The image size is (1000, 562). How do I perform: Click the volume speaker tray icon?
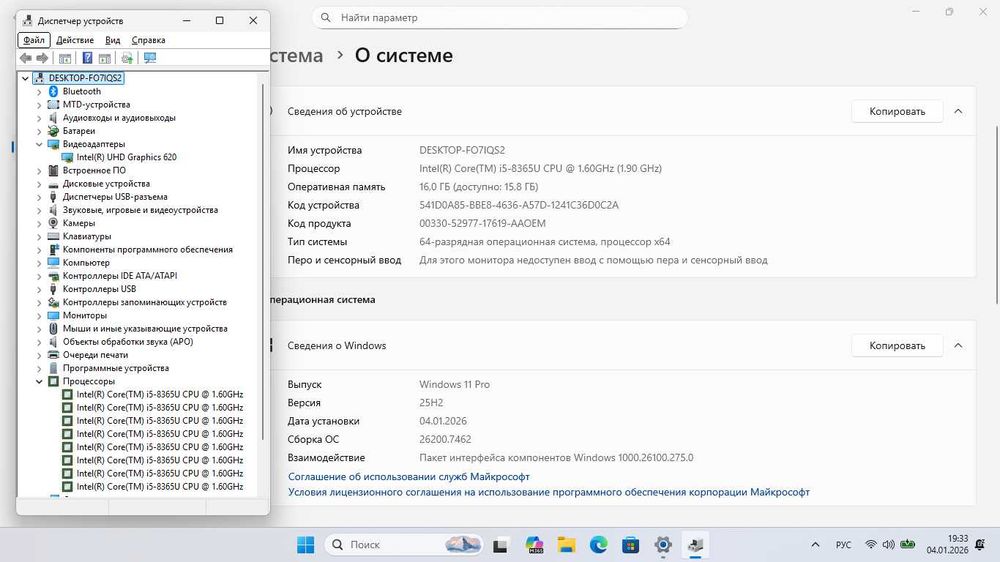[888, 545]
